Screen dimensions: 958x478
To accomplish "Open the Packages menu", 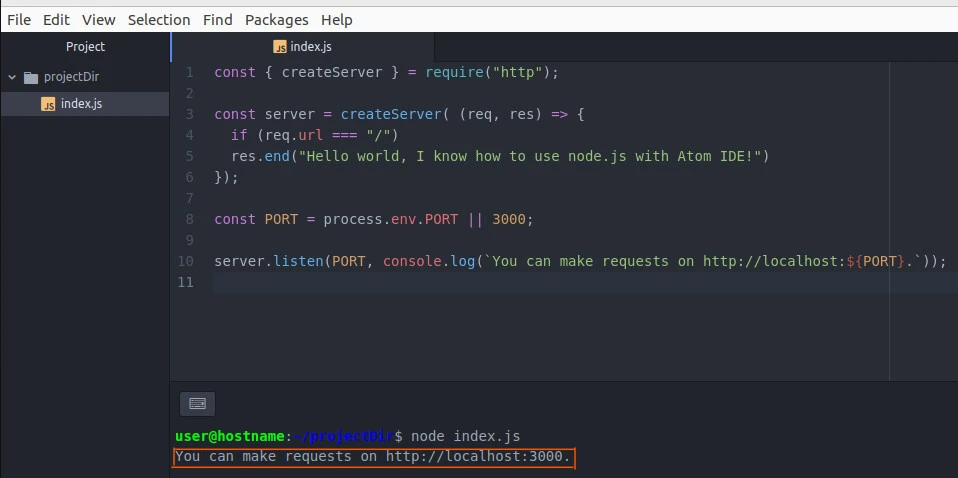I will (x=276, y=19).
